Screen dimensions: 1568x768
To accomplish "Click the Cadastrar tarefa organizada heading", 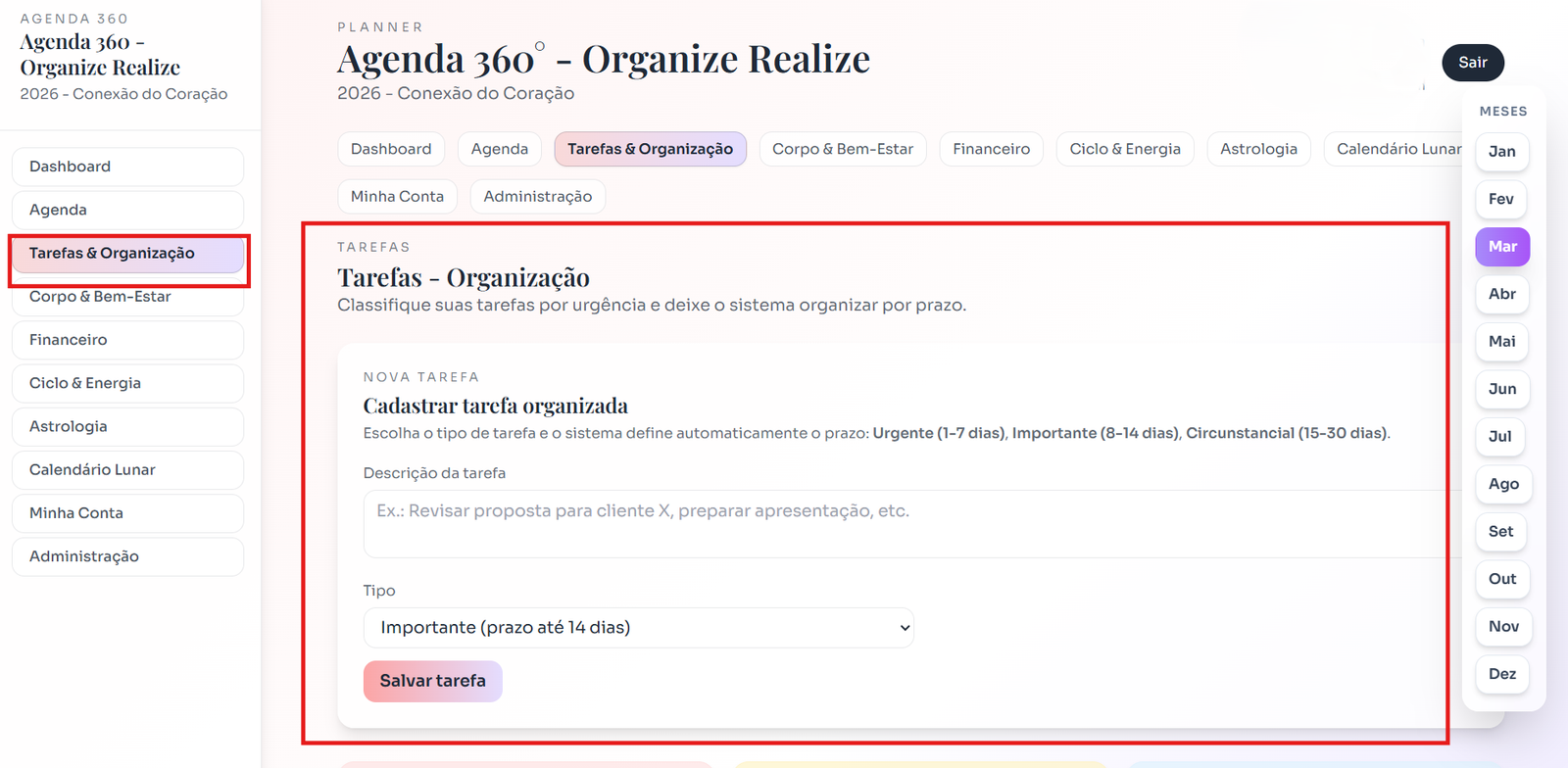I will (x=496, y=406).
